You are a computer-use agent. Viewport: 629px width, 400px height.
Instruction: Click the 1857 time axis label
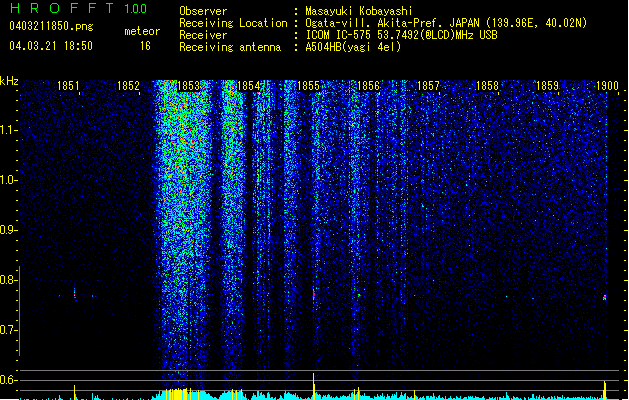tap(428, 86)
